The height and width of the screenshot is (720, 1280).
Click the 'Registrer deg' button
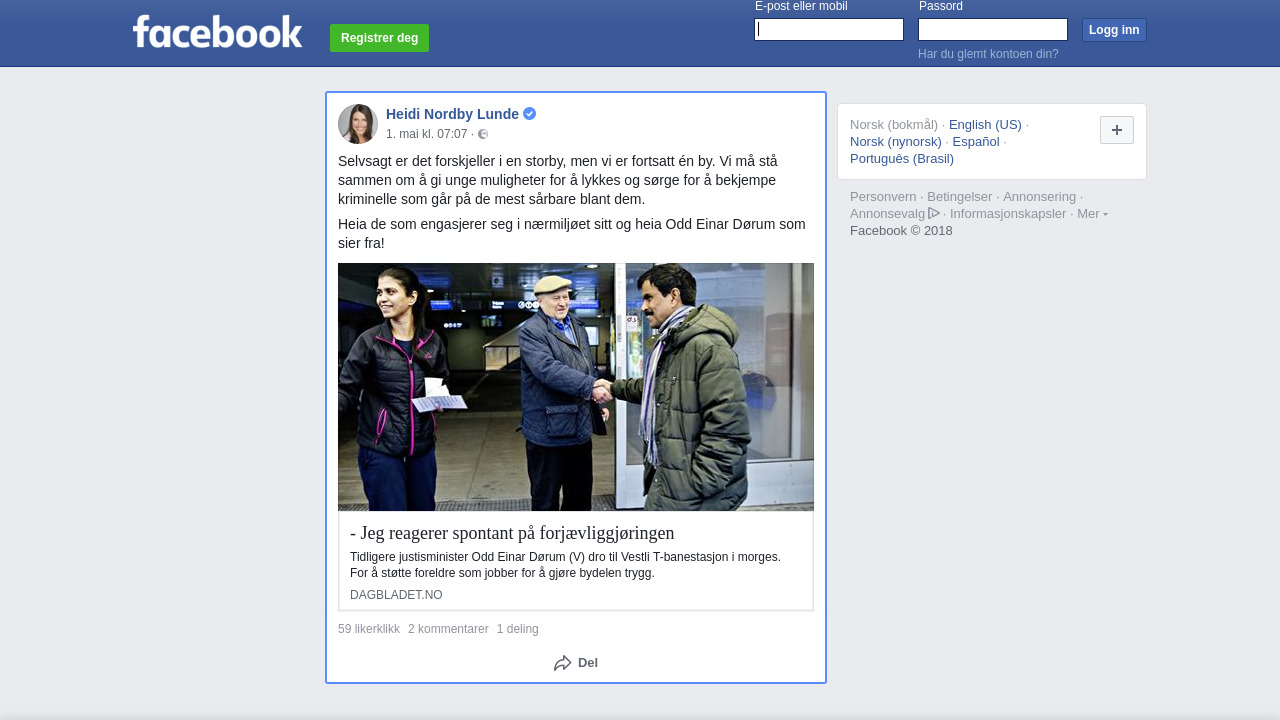[x=379, y=38]
